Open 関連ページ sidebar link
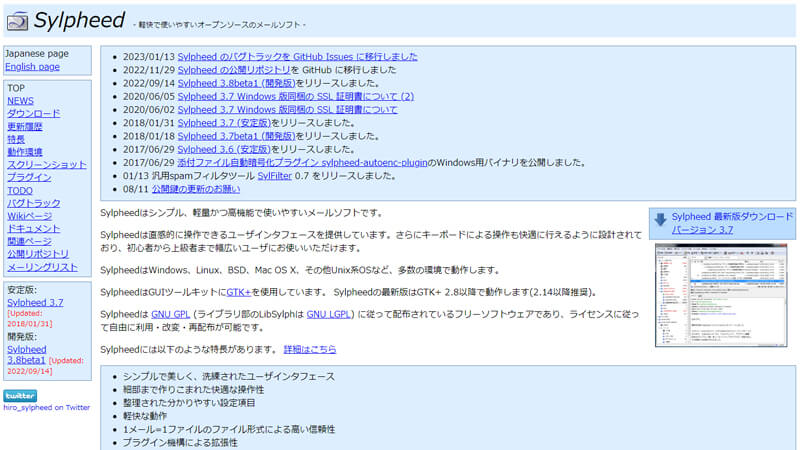The width and height of the screenshot is (800, 450). tap(29, 241)
